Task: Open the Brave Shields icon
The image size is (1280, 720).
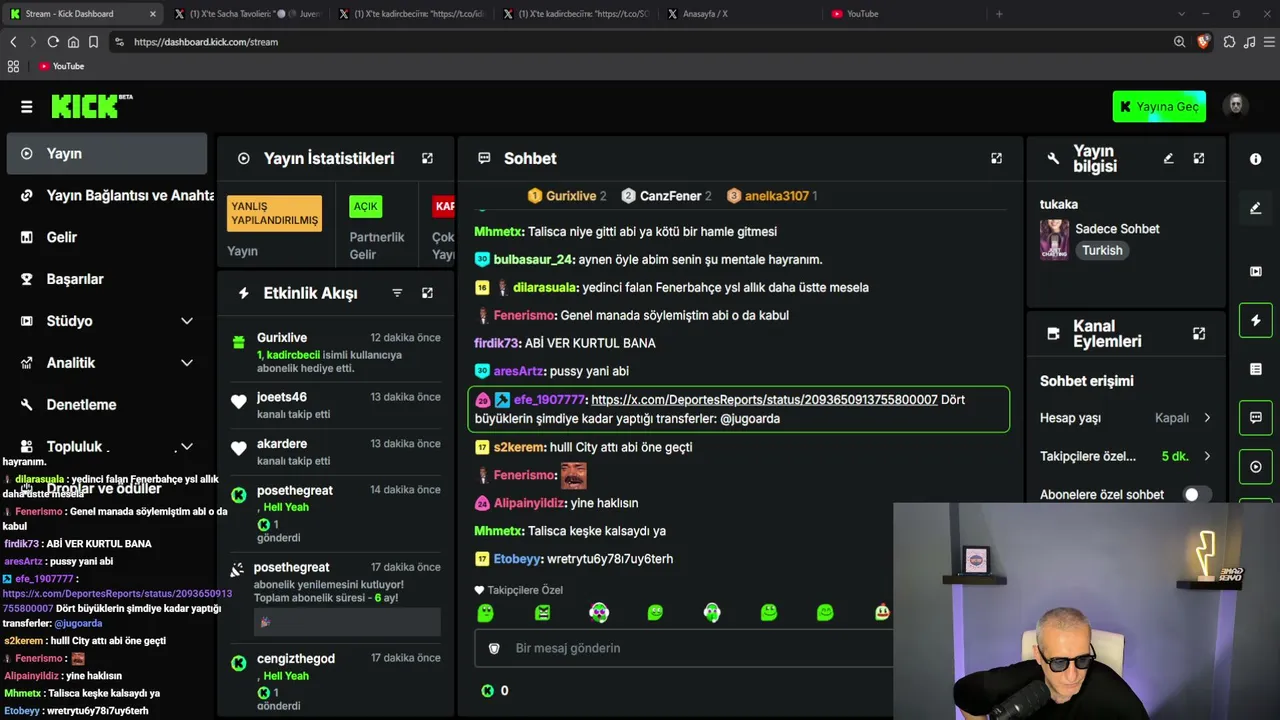Action: (1203, 42)
